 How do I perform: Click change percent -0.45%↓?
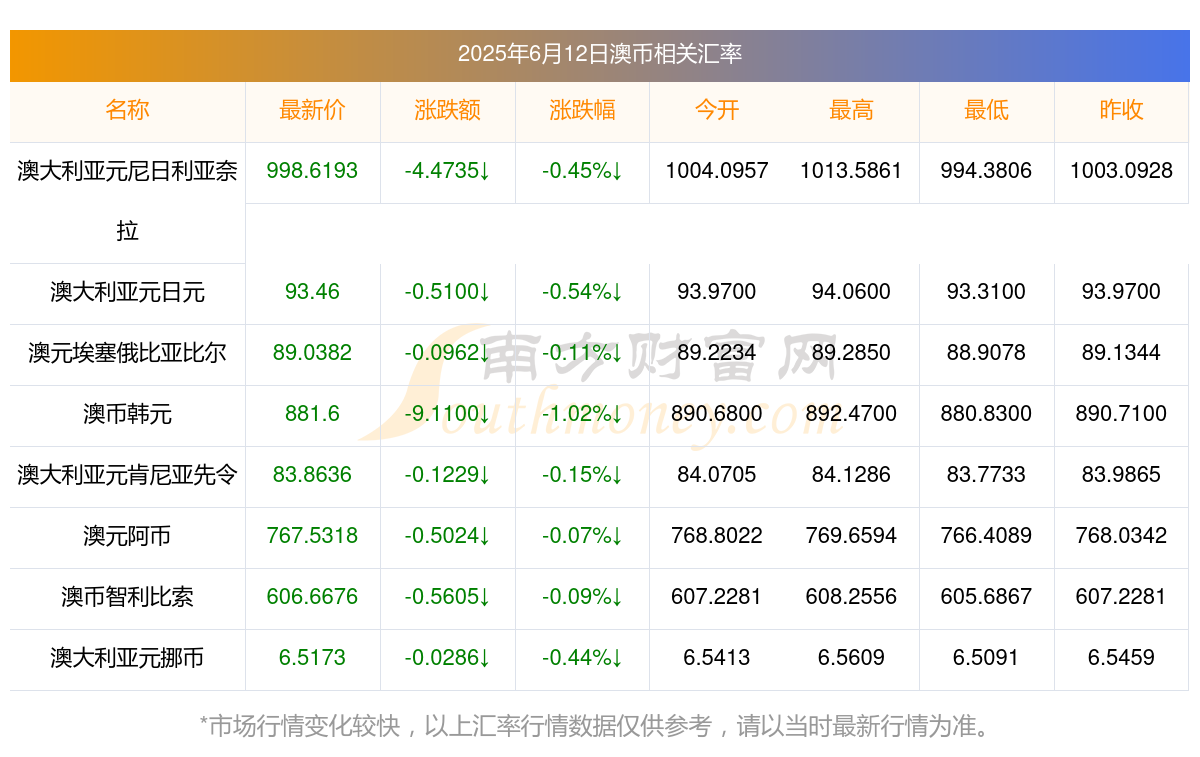pos(582,171)
